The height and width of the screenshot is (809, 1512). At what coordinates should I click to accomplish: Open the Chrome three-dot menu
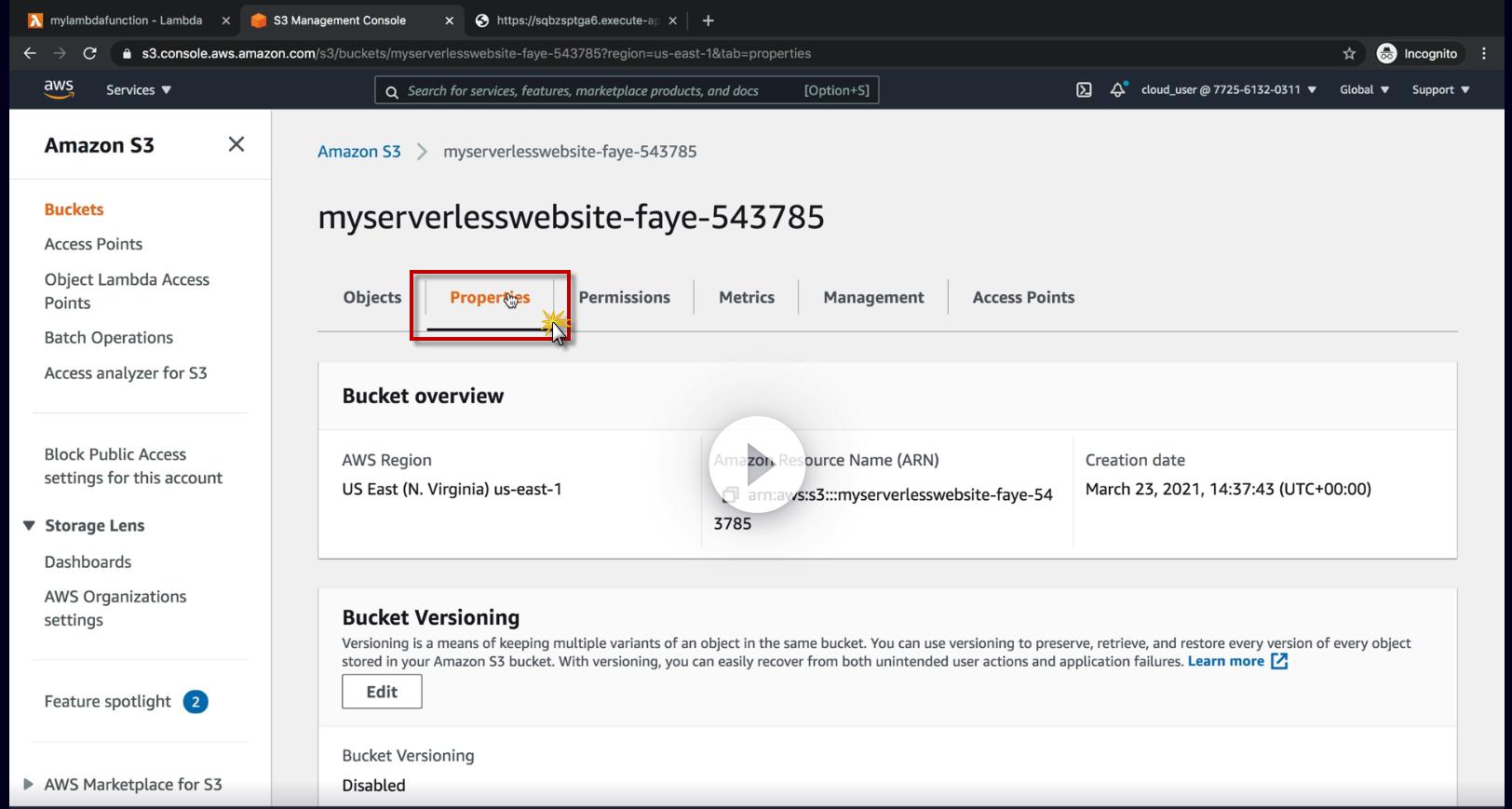(1484, 54)
